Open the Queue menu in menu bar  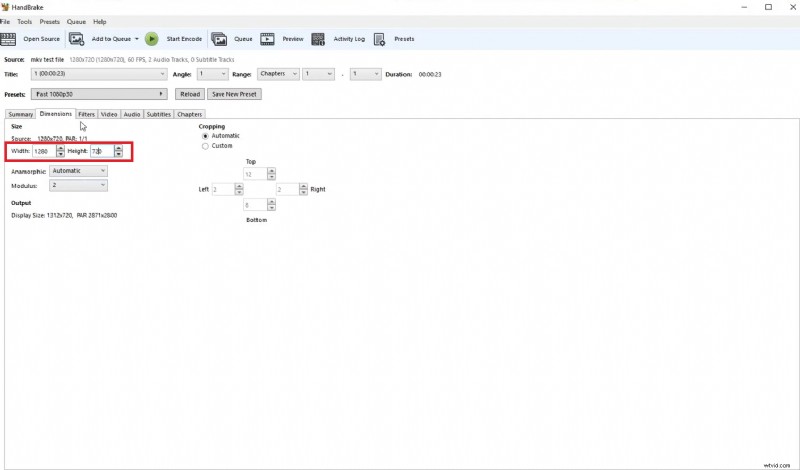coord(76,22)
